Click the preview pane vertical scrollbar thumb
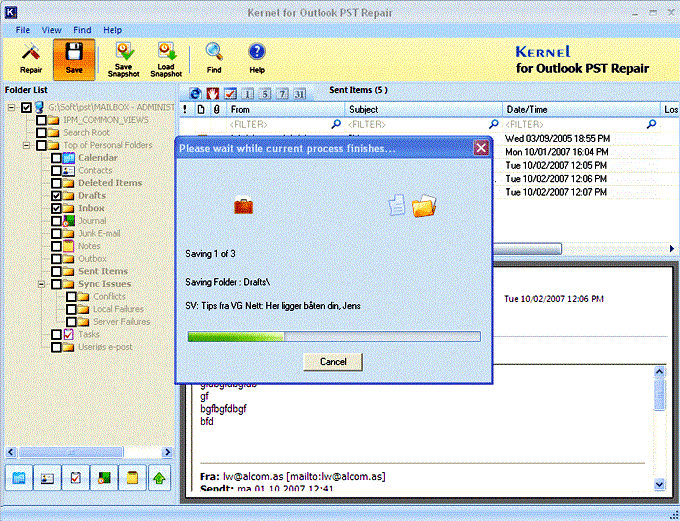The height and width of the screenshot is (521, 680). [659, 395]
